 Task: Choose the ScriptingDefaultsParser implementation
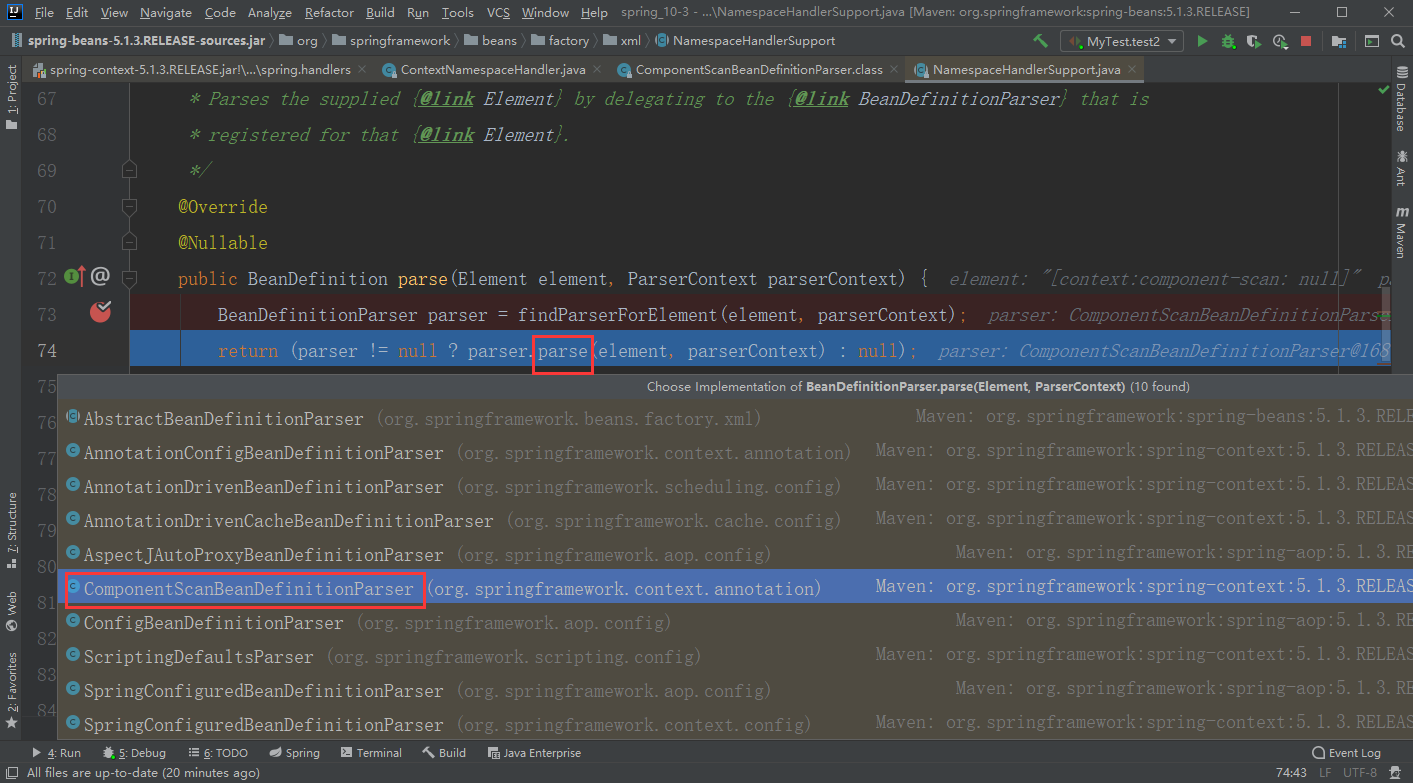point(735,657)
